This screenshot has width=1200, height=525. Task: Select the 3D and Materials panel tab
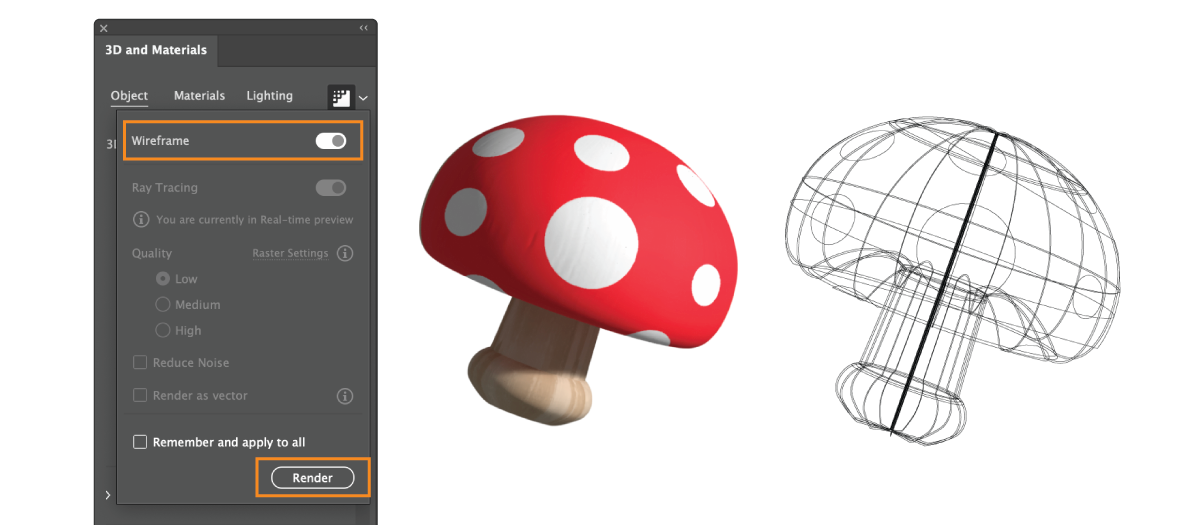(156, 50)
